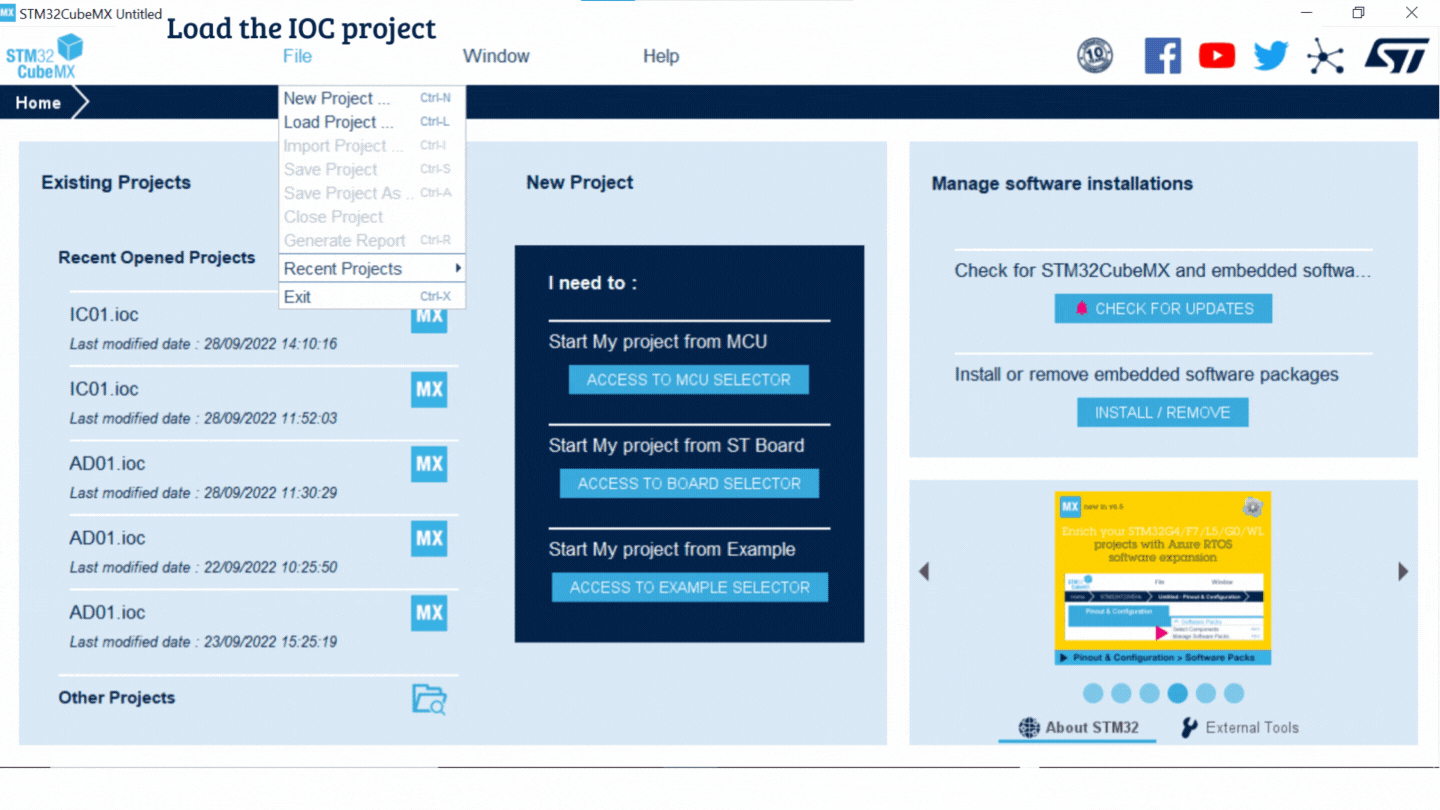Restore down the application window
1440x810 pixels.
[1358, 12]
